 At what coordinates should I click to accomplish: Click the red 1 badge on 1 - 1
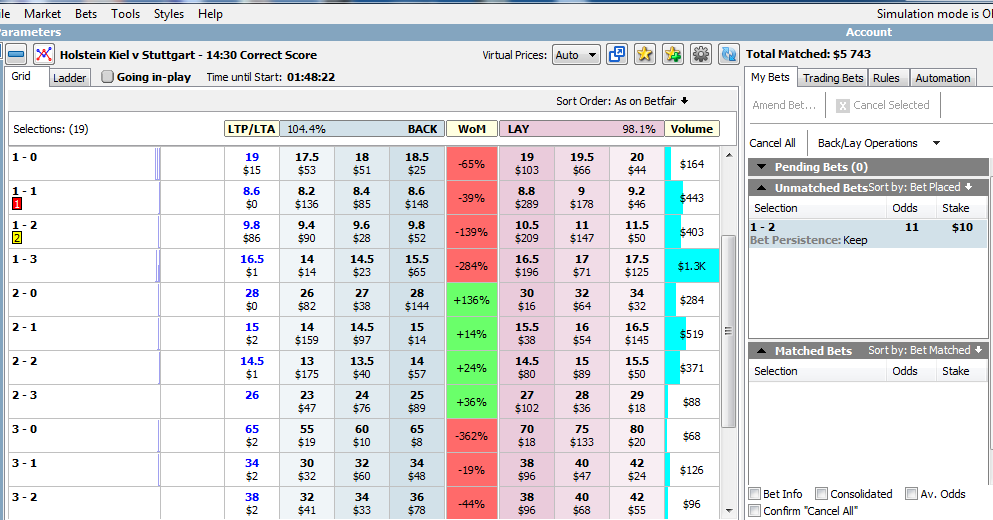(x=17, y=204)
